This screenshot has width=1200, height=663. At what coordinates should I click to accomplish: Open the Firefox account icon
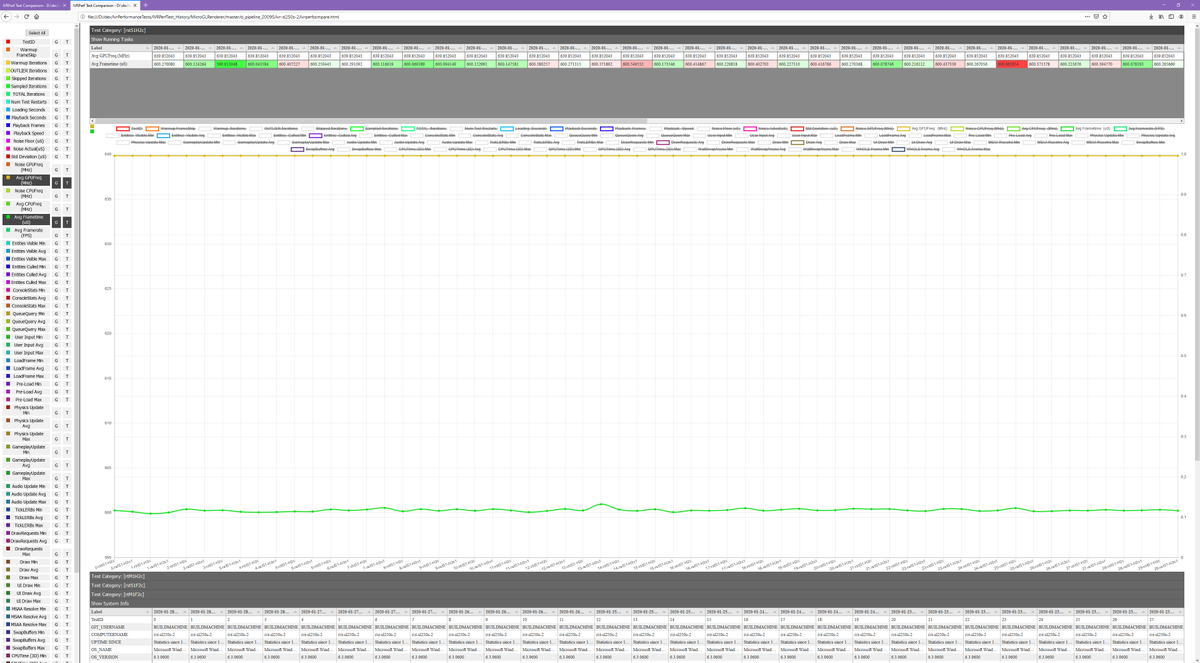point(1181,17)
